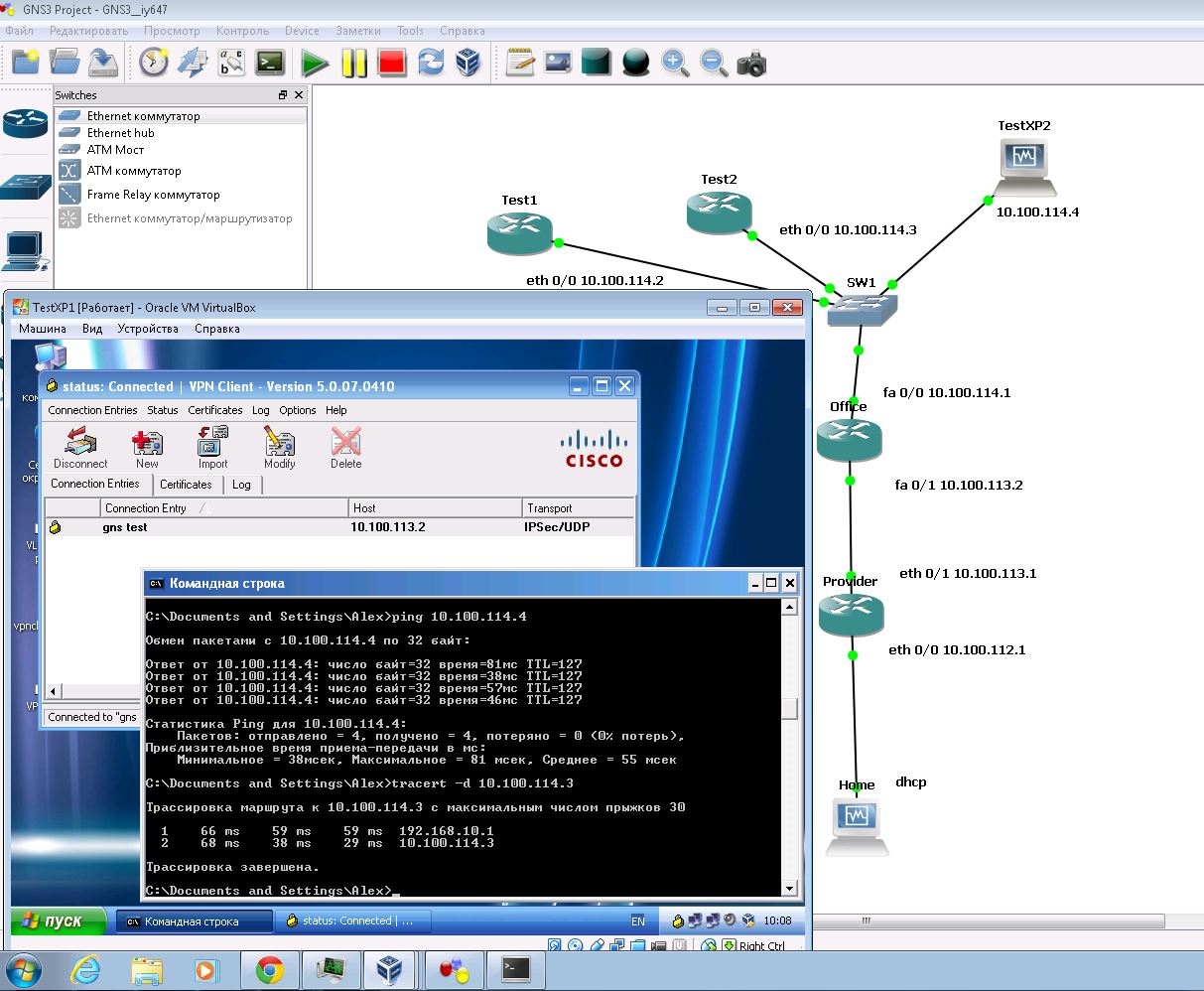1204x991 pixels.
Task: Insert a picture using the image icon
Action: [x=558, y=64]
